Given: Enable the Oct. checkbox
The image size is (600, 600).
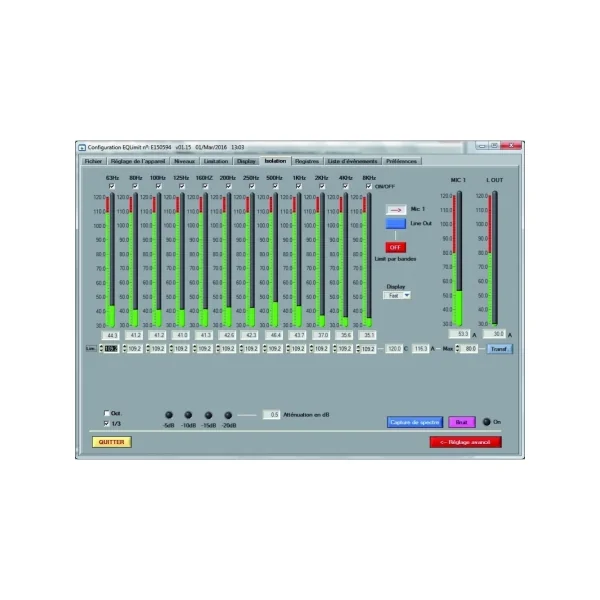Looking at the screenshot, I should (107, 413).
